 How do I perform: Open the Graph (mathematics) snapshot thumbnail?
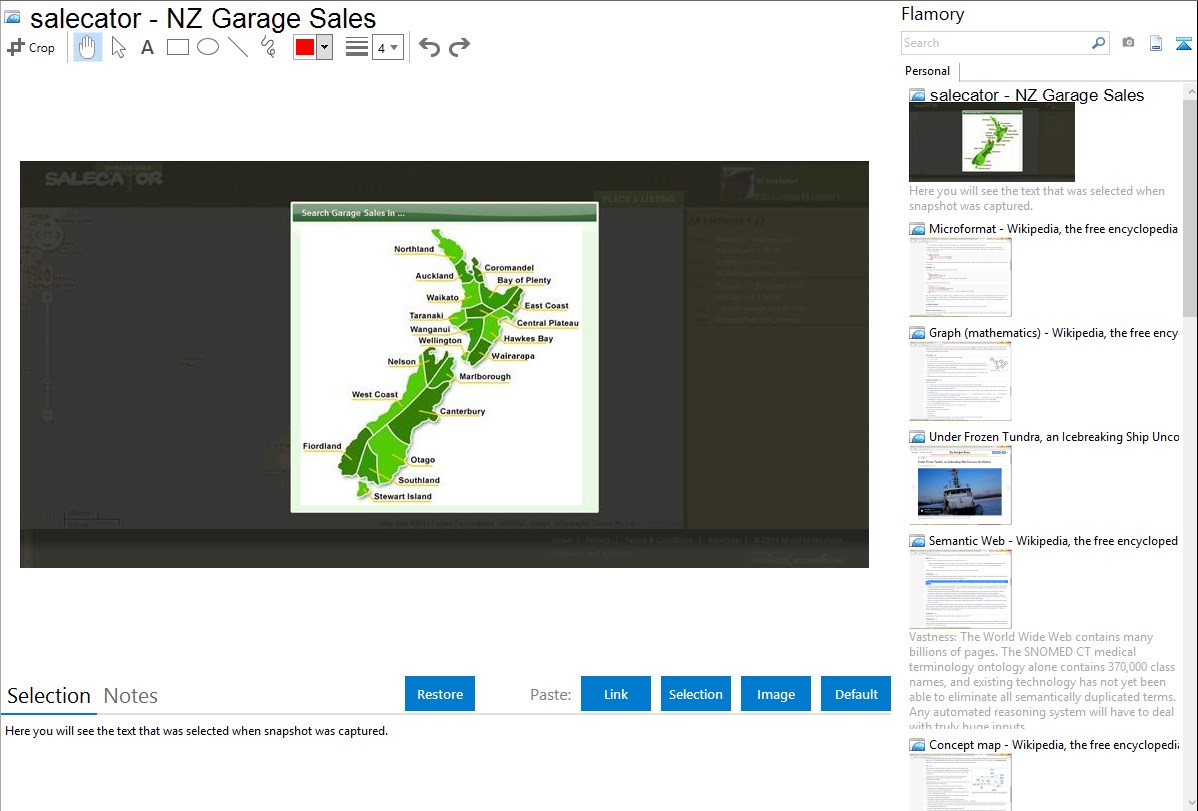[x=960, y=381]
